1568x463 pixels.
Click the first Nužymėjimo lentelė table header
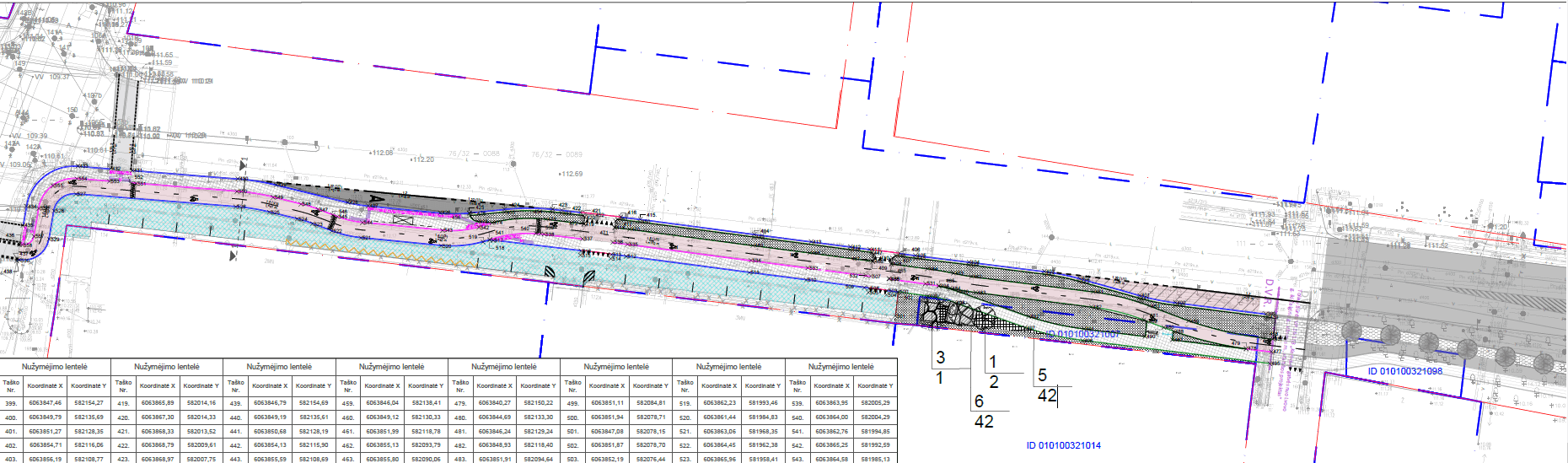click(55, 367)
